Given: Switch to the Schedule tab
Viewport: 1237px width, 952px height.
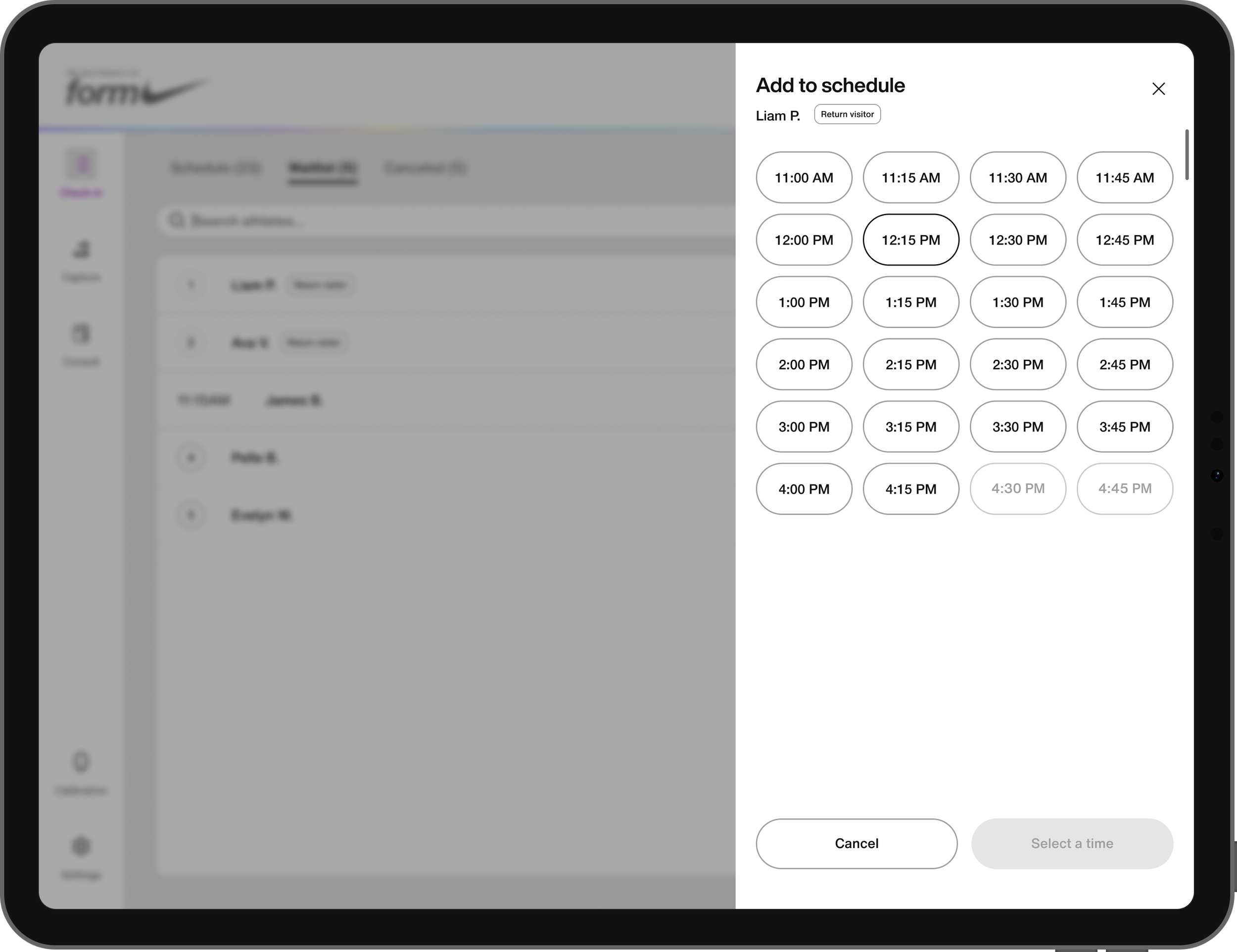Looking at the screenshot, I should coord(215,168).
